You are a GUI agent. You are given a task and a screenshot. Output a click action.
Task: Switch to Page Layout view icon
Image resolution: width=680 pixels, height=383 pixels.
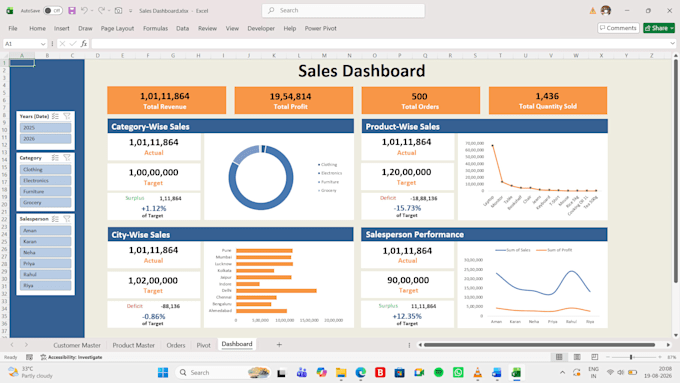(x=577, y=357)
